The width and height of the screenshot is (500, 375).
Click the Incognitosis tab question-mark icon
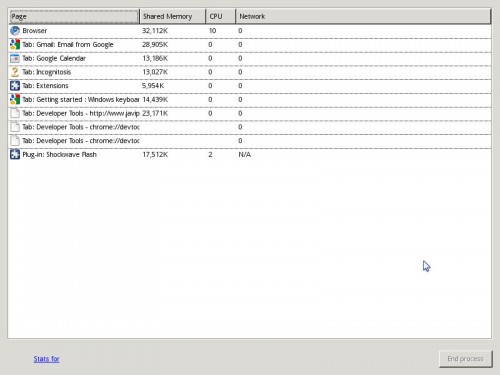tap(15, 72)
